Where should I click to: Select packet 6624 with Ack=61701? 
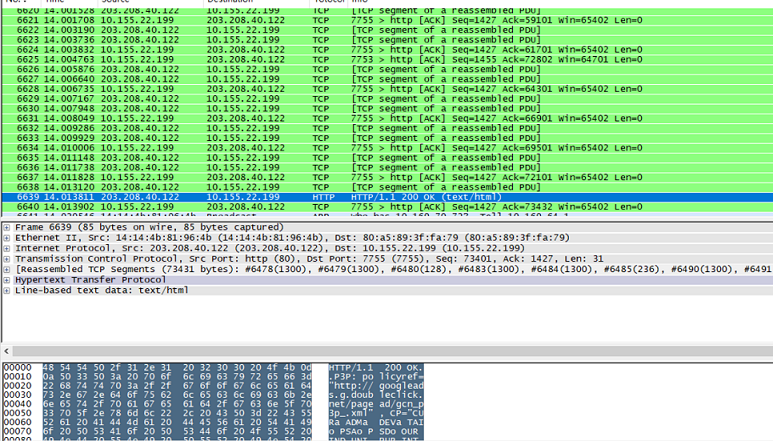tap(387, 50)
